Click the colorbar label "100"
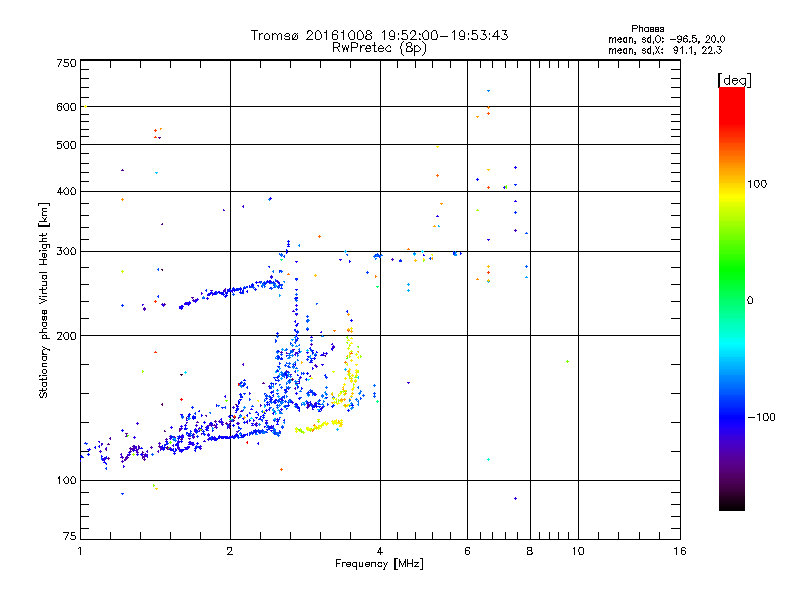 (757, 184)
